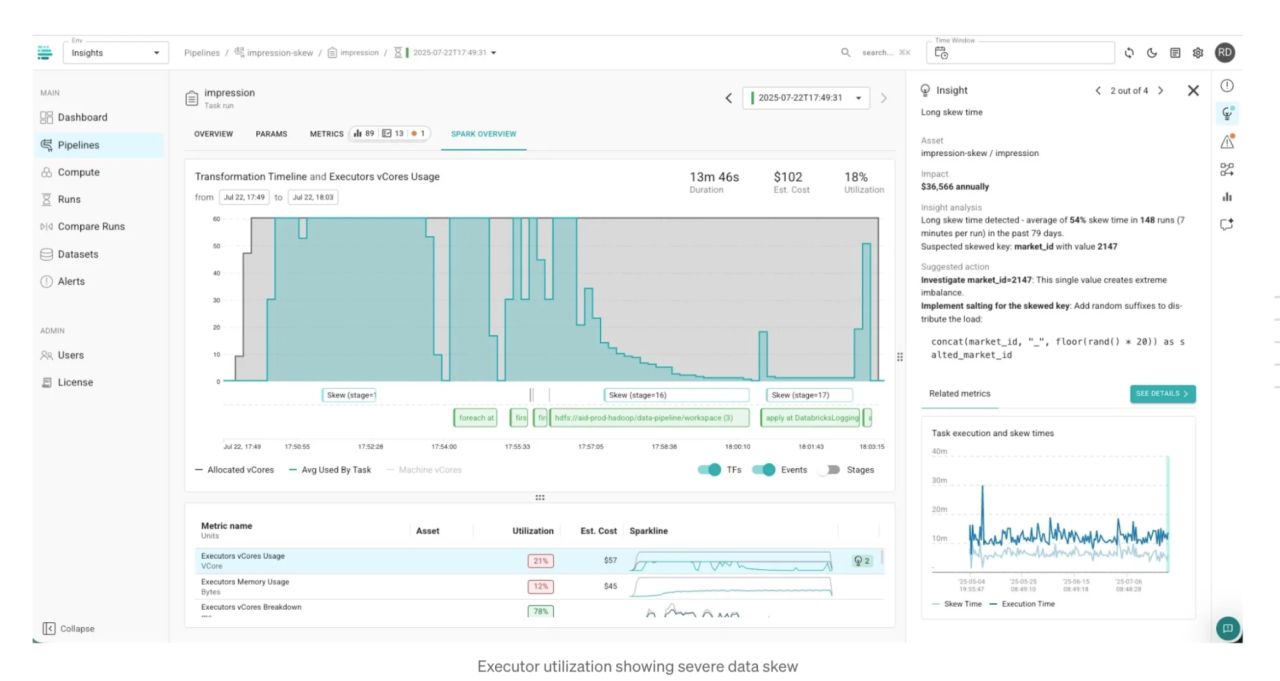Close the Insight panel
The width and height of the screenshot is (1280, 681).
pyautogui.click(x=1193, y=91)
